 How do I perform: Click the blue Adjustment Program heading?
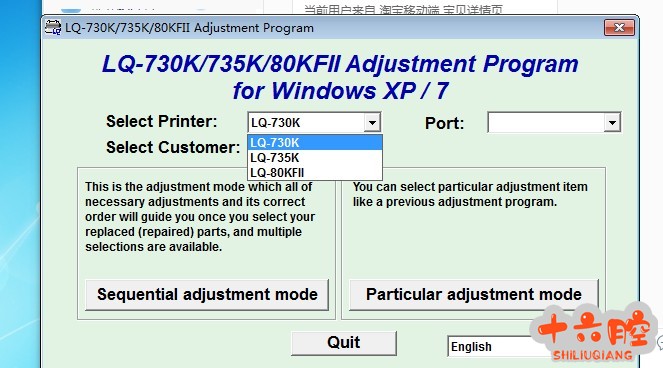(x=340, y=77)
